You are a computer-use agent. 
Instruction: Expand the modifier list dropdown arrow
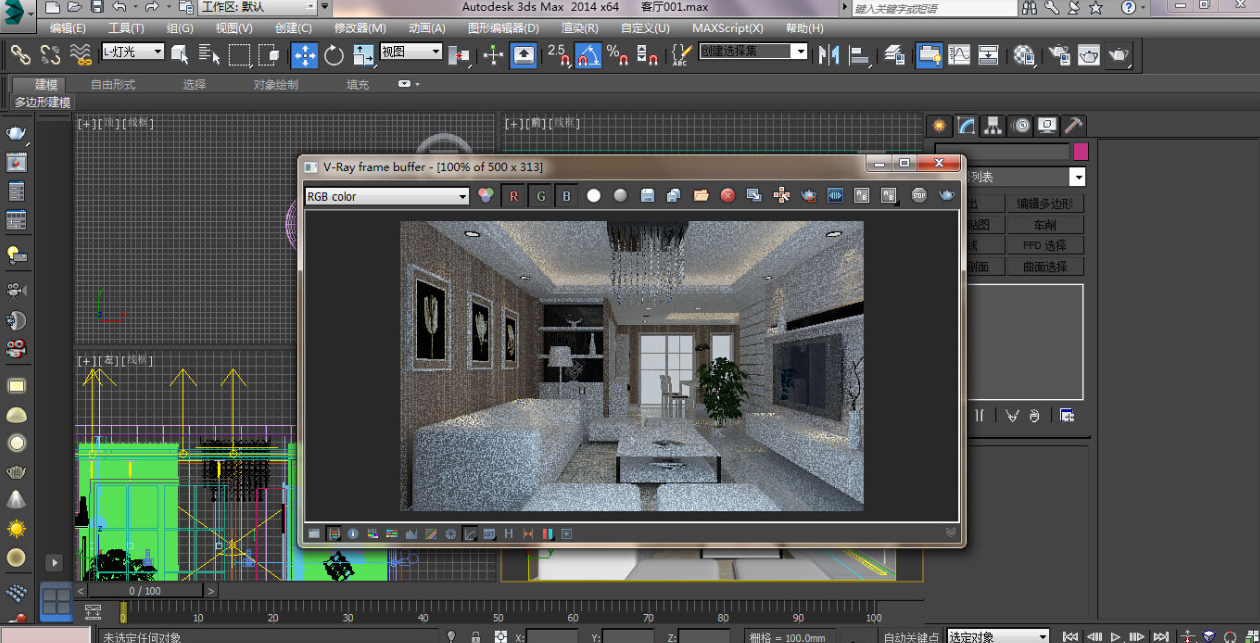(1077, 177)
